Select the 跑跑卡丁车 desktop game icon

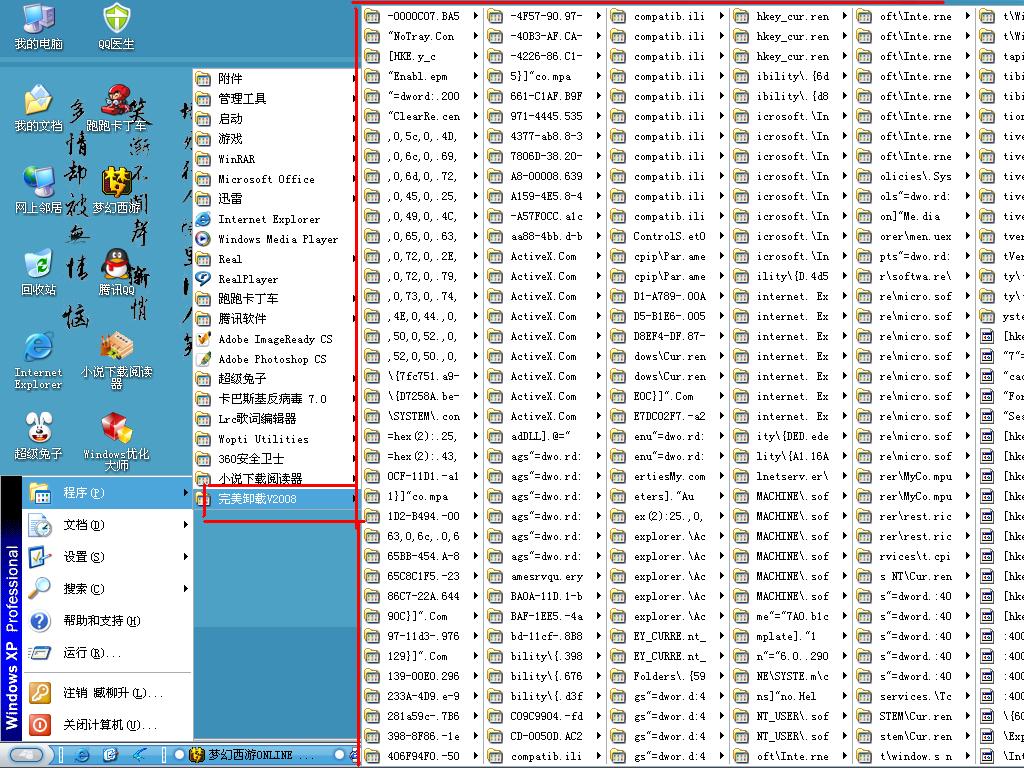click(x=116, y=108)
